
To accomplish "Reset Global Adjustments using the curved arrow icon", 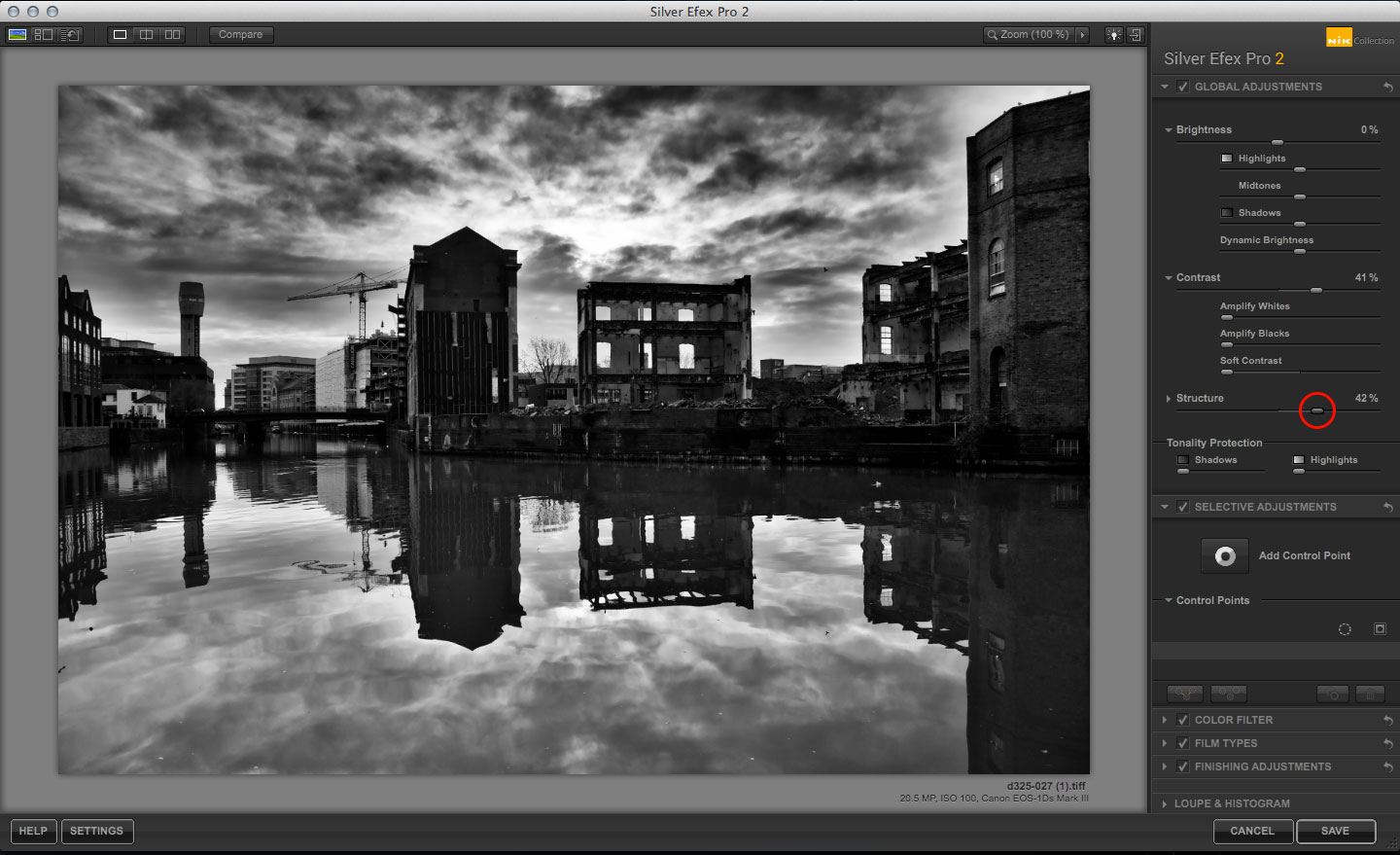I will [1388, 87].
